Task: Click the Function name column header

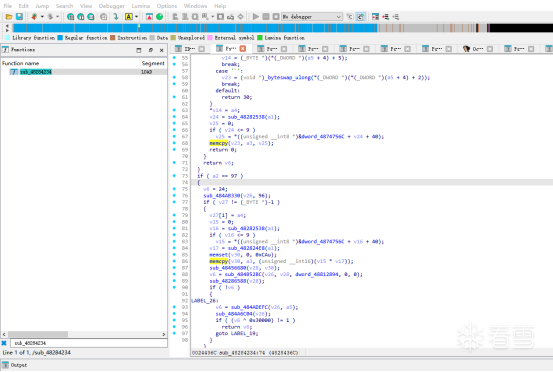Action: tap(70, 63)
